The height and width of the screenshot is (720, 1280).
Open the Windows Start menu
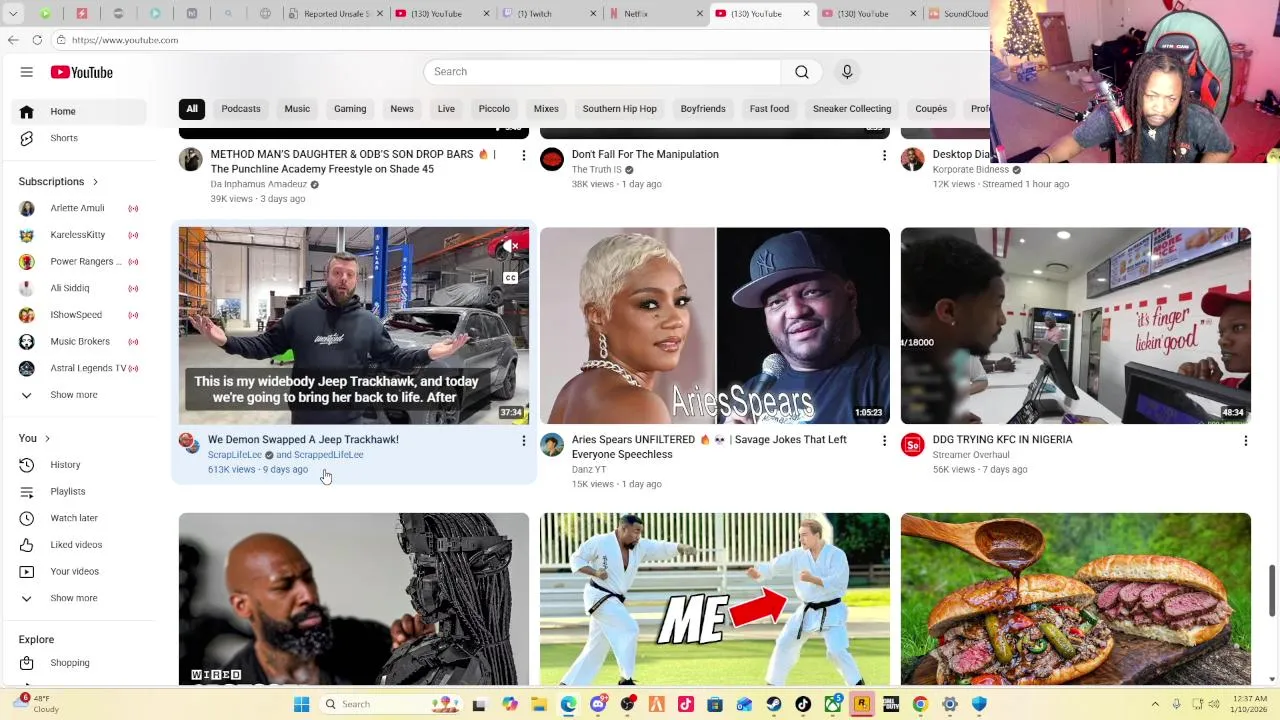point(301,704)
